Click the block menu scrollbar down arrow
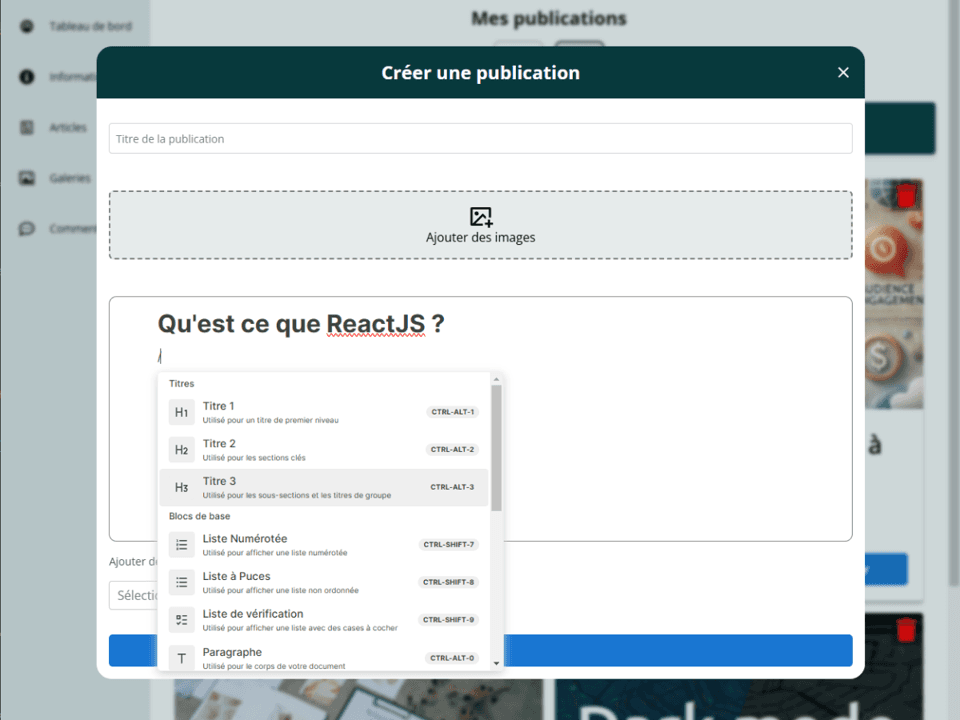The image size is (960, 720). pyautogui.click(x=496, y=663)
